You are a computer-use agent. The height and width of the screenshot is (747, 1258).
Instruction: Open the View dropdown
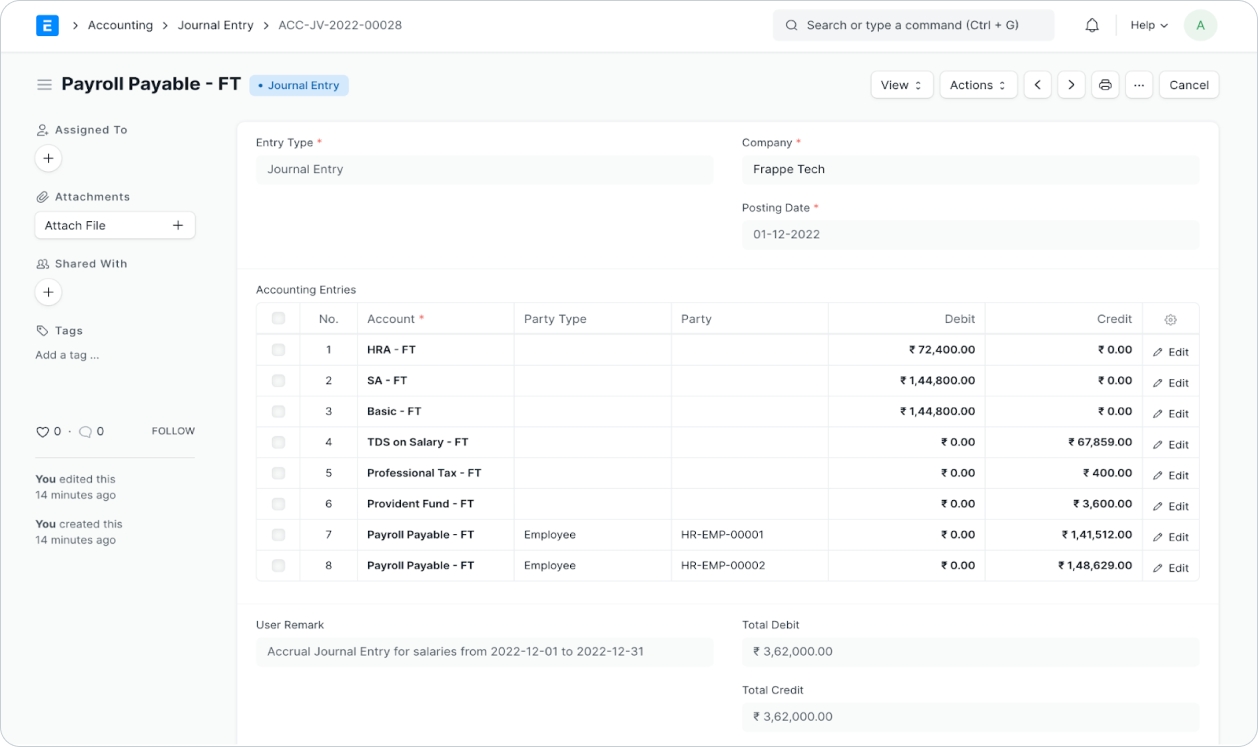click(x=901, y=85)
